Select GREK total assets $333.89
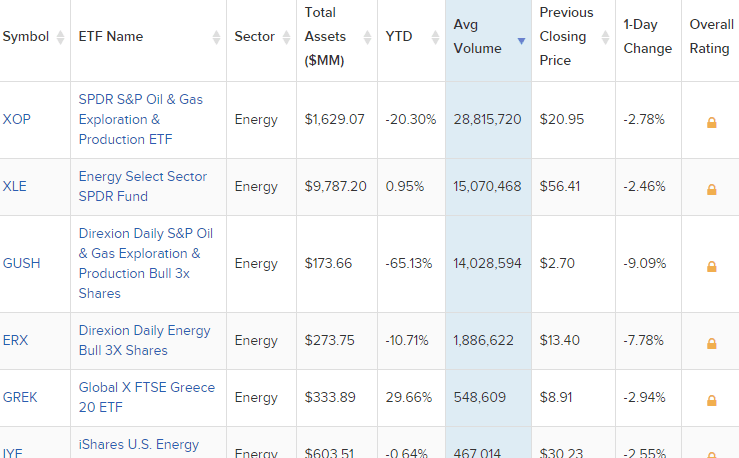 click(x=330, y=397)
